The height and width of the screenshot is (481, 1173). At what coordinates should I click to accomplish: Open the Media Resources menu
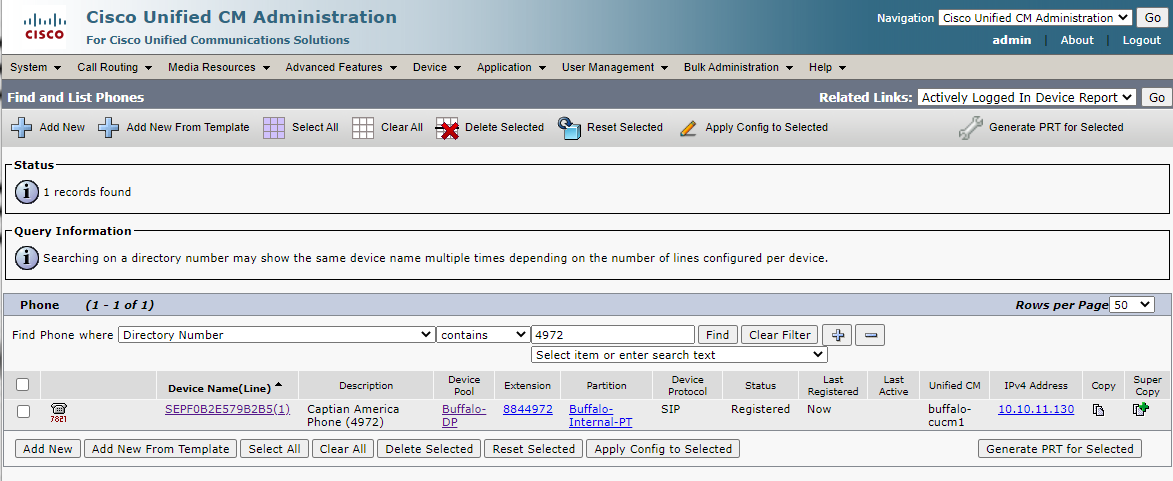pyautogui.click(x=218, y=67)
